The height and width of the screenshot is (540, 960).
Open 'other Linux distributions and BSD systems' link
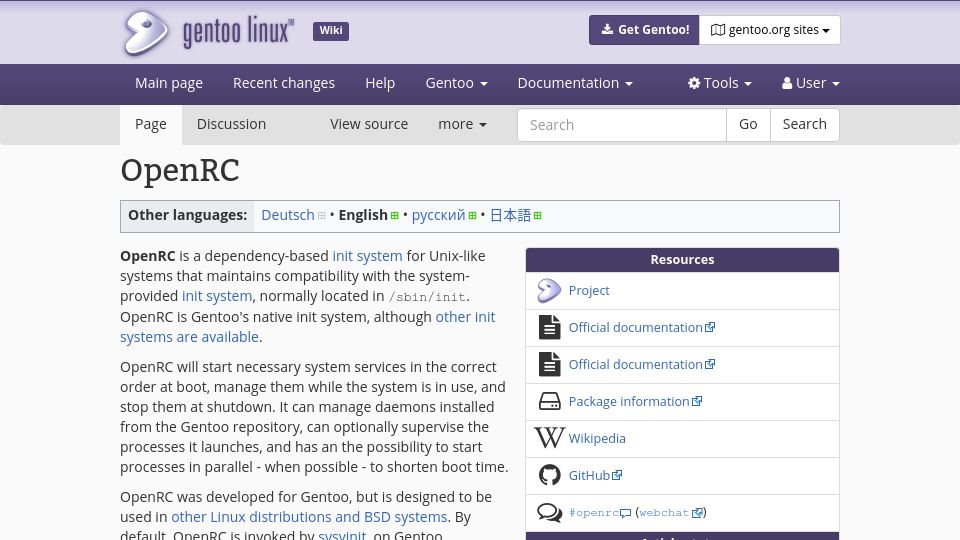[x=309, y=517]
